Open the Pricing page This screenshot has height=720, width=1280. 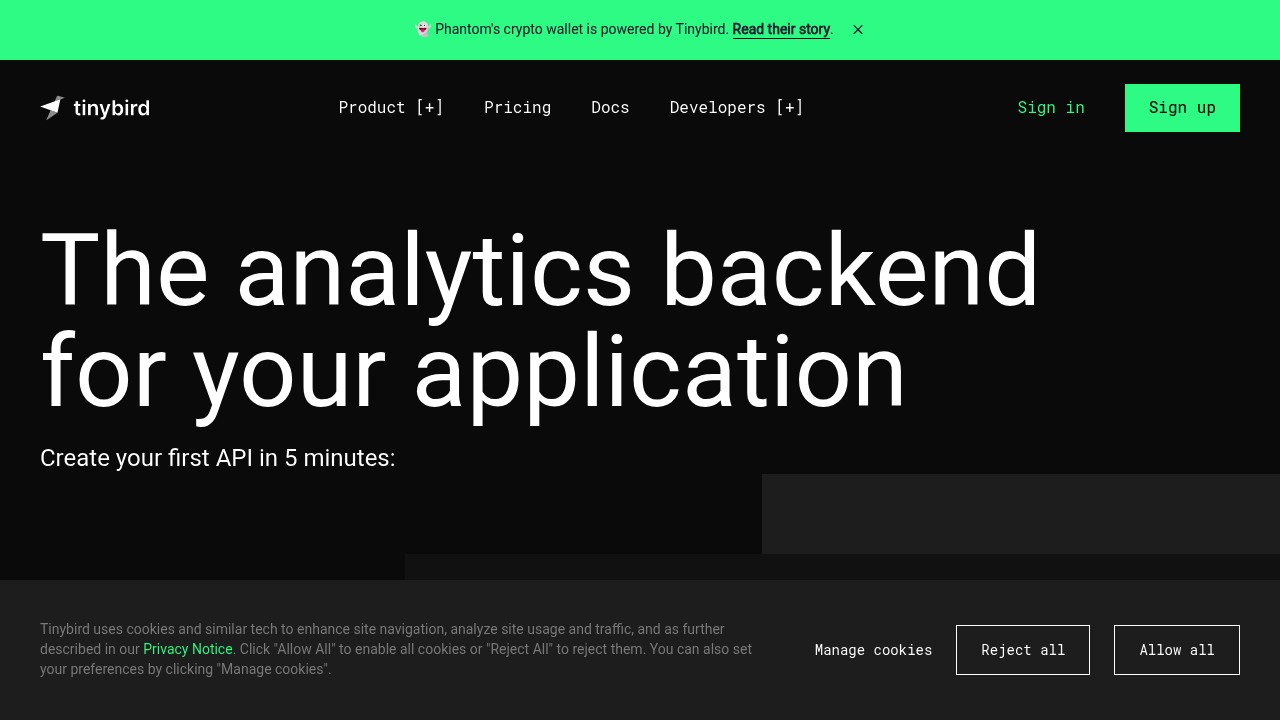coord(517,108)
